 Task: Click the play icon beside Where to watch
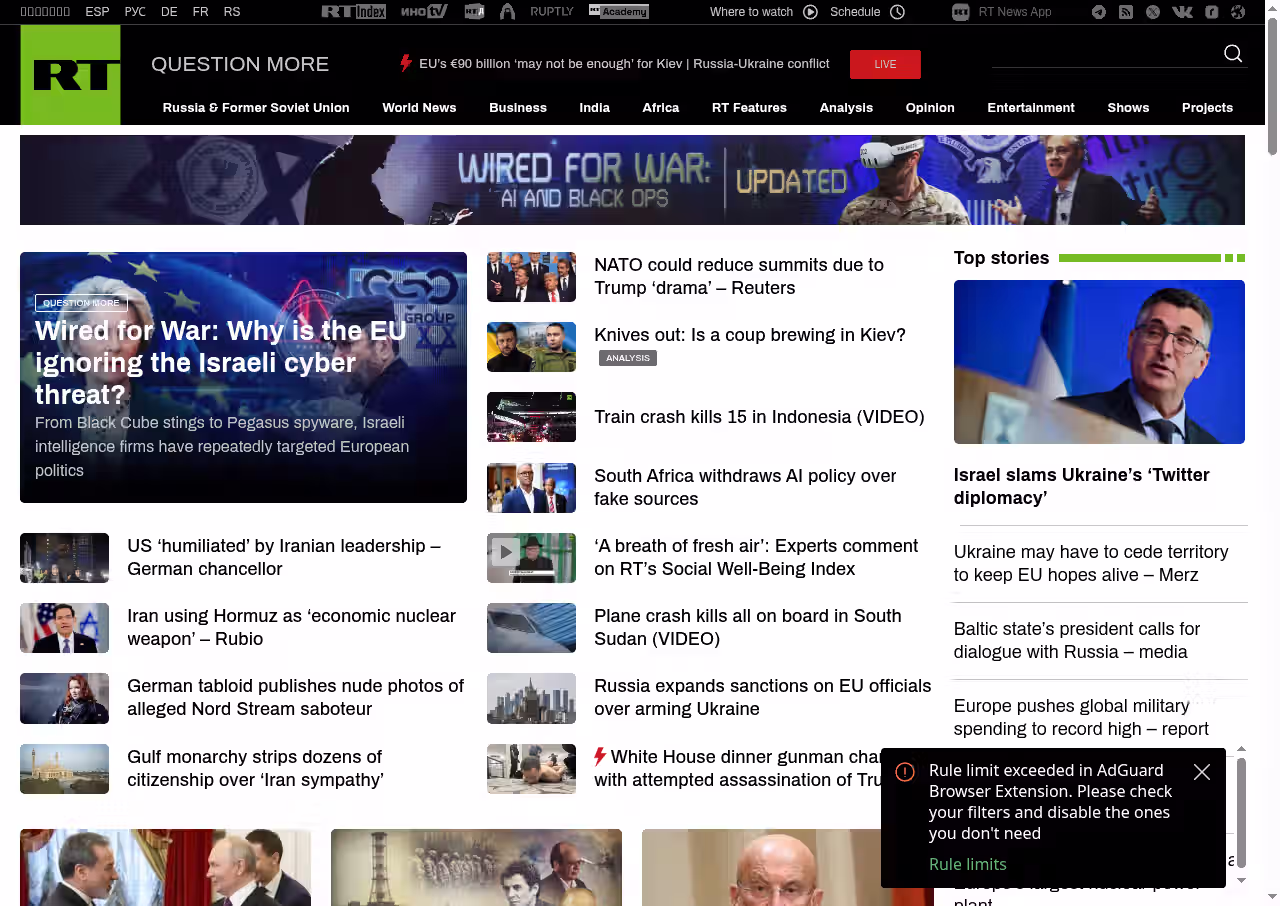(x=810, y=12)
